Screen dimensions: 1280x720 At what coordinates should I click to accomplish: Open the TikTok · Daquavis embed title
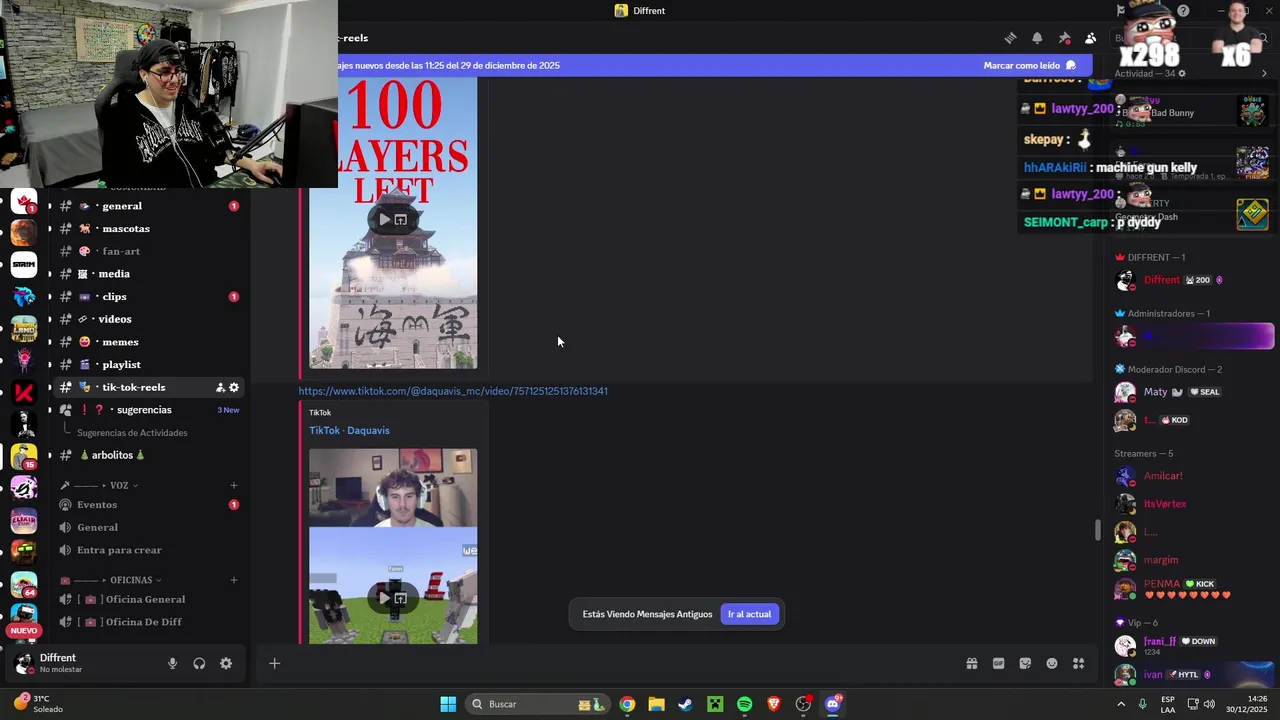[349, 430]
